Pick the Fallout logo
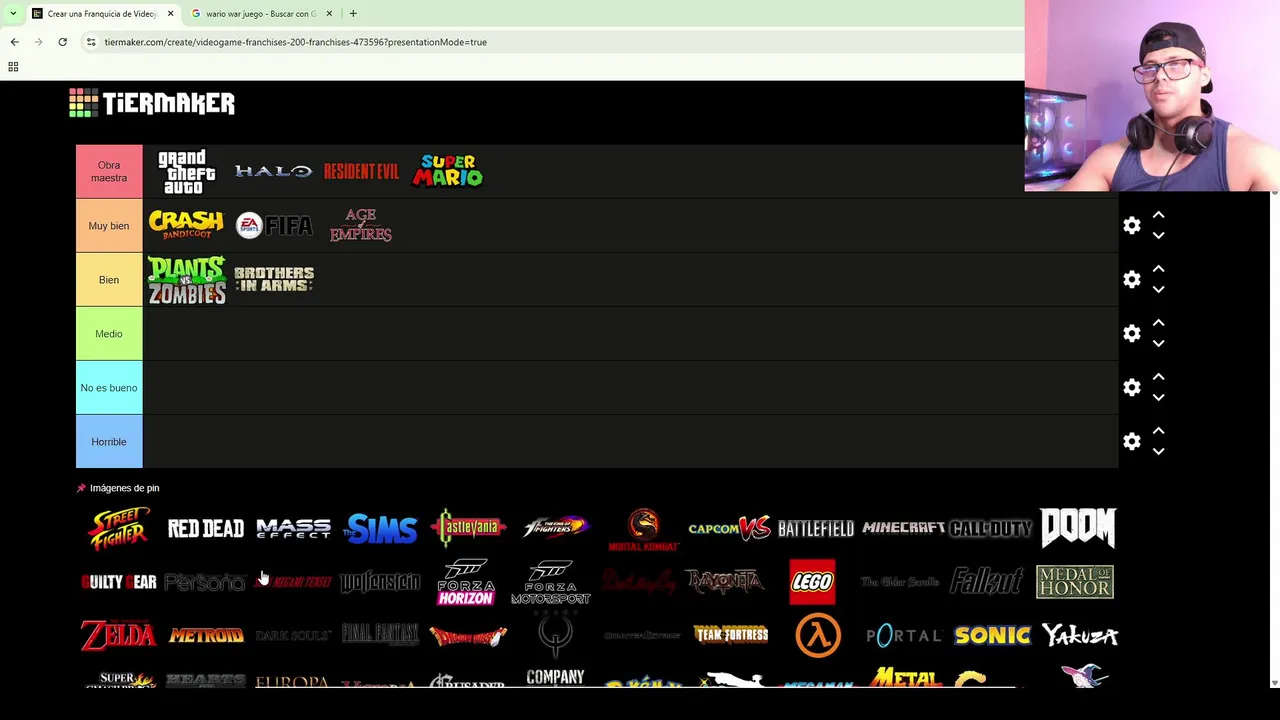Image resolution: width=1280 pixels, height=720 pixels. pyautogui.click(x=987, y=581)
